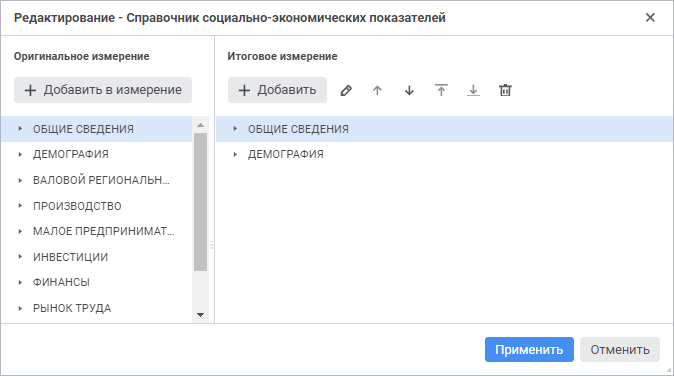674x376 pixels.
Task: Expand ДЕМОГРАФИЯ in the resulting dimension
Action: [235, 154]
